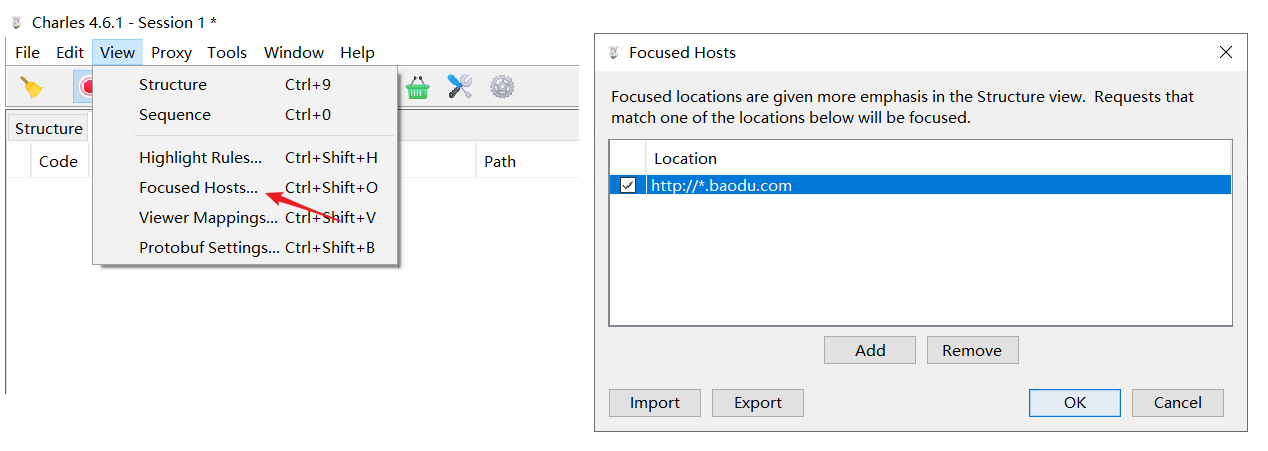Click the Import button
Screen dimensions: 1268x451
point(655,403)
